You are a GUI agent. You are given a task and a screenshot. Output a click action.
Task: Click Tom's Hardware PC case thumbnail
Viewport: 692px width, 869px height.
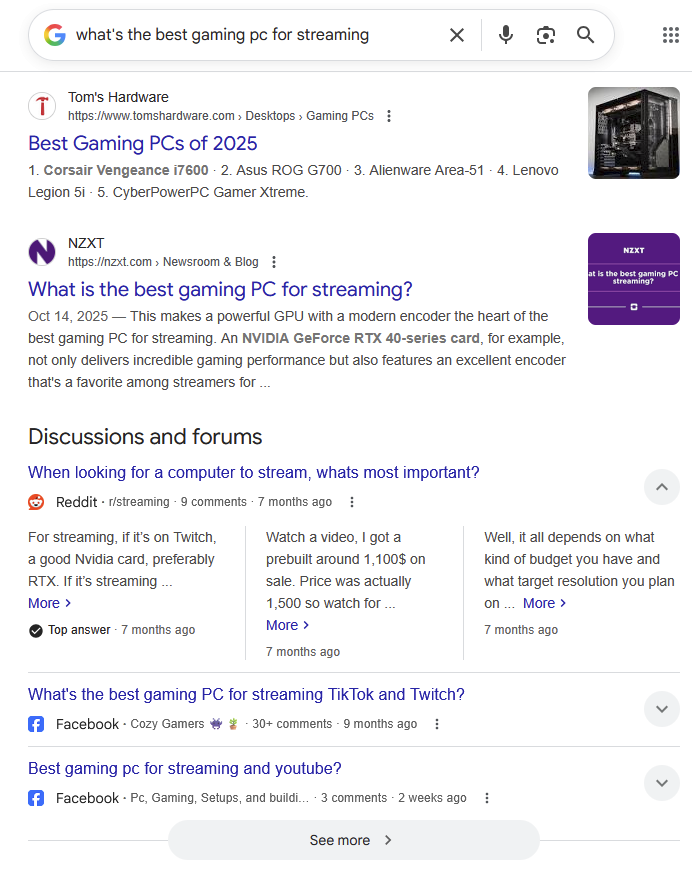pyautogui.click(x=633, y=133)
